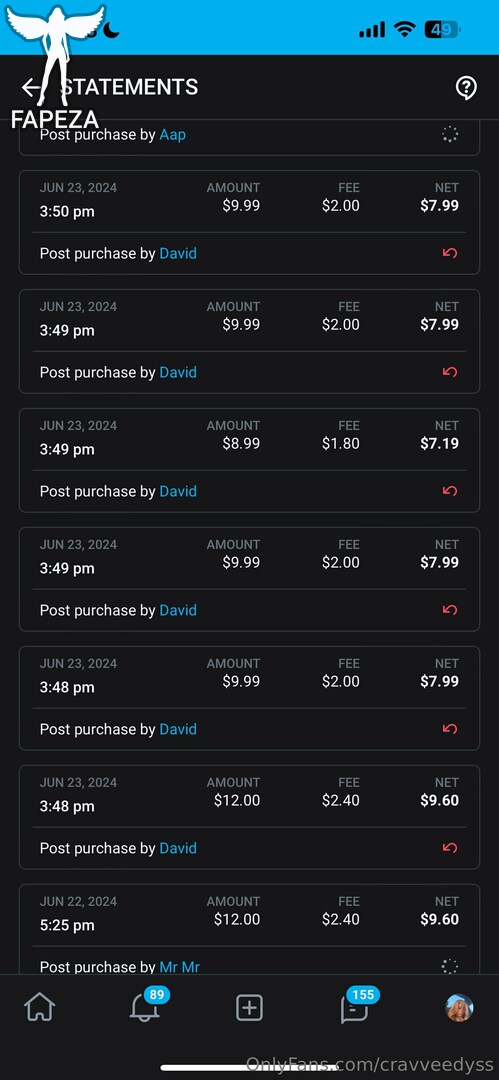Screen dimensions: 499x1080
Task: Open Mr Mr's profile link
Action: [179, 967]
